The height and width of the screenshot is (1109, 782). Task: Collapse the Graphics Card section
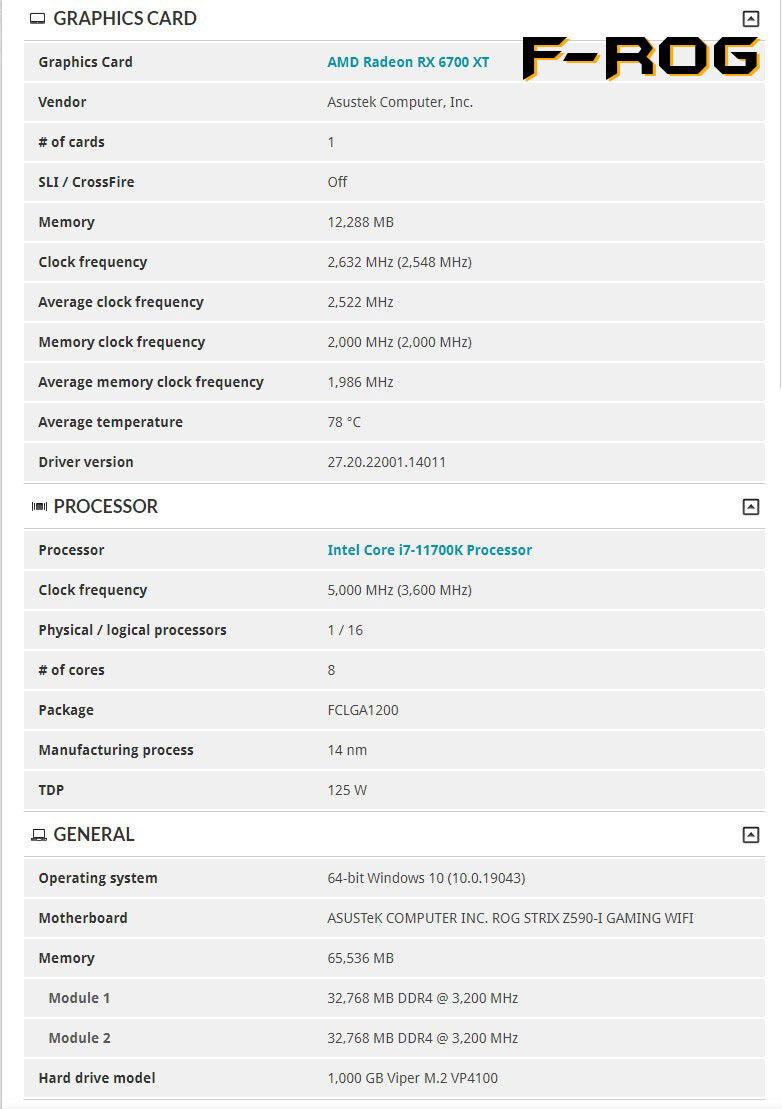click(x=750, y=19)
